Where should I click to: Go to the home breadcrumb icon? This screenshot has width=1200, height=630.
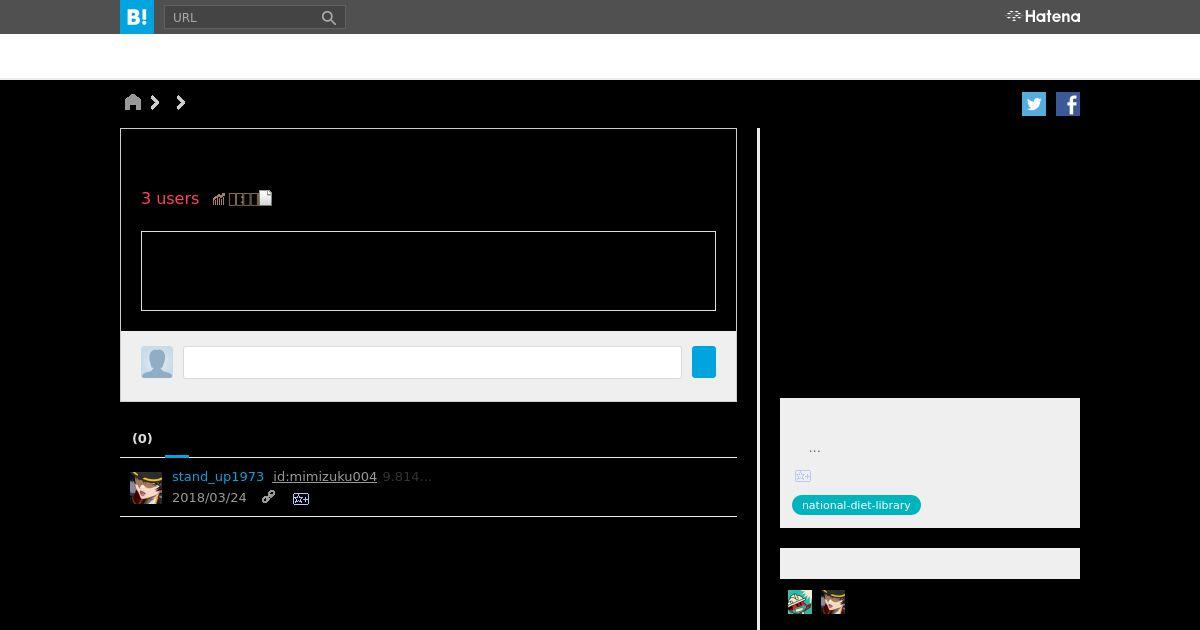133,102
